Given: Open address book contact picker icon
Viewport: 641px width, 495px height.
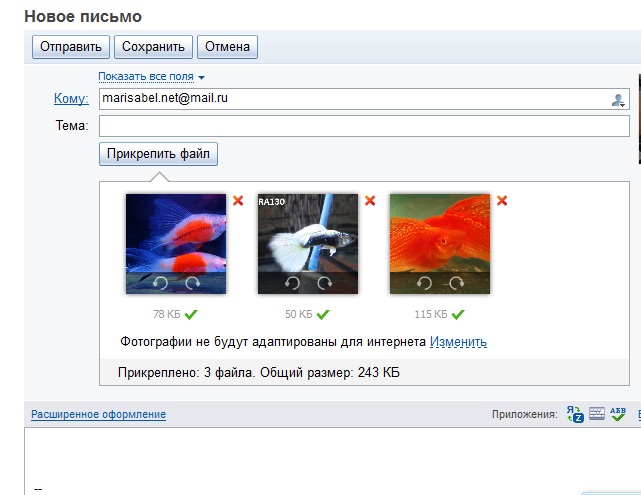Looking at the screenshot, I should [x=618, y=99].
